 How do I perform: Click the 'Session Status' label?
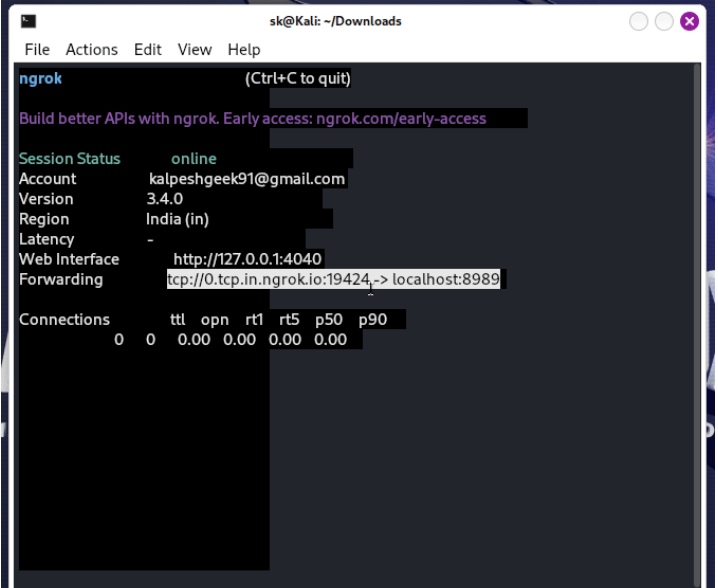click(x=70, y=158)
